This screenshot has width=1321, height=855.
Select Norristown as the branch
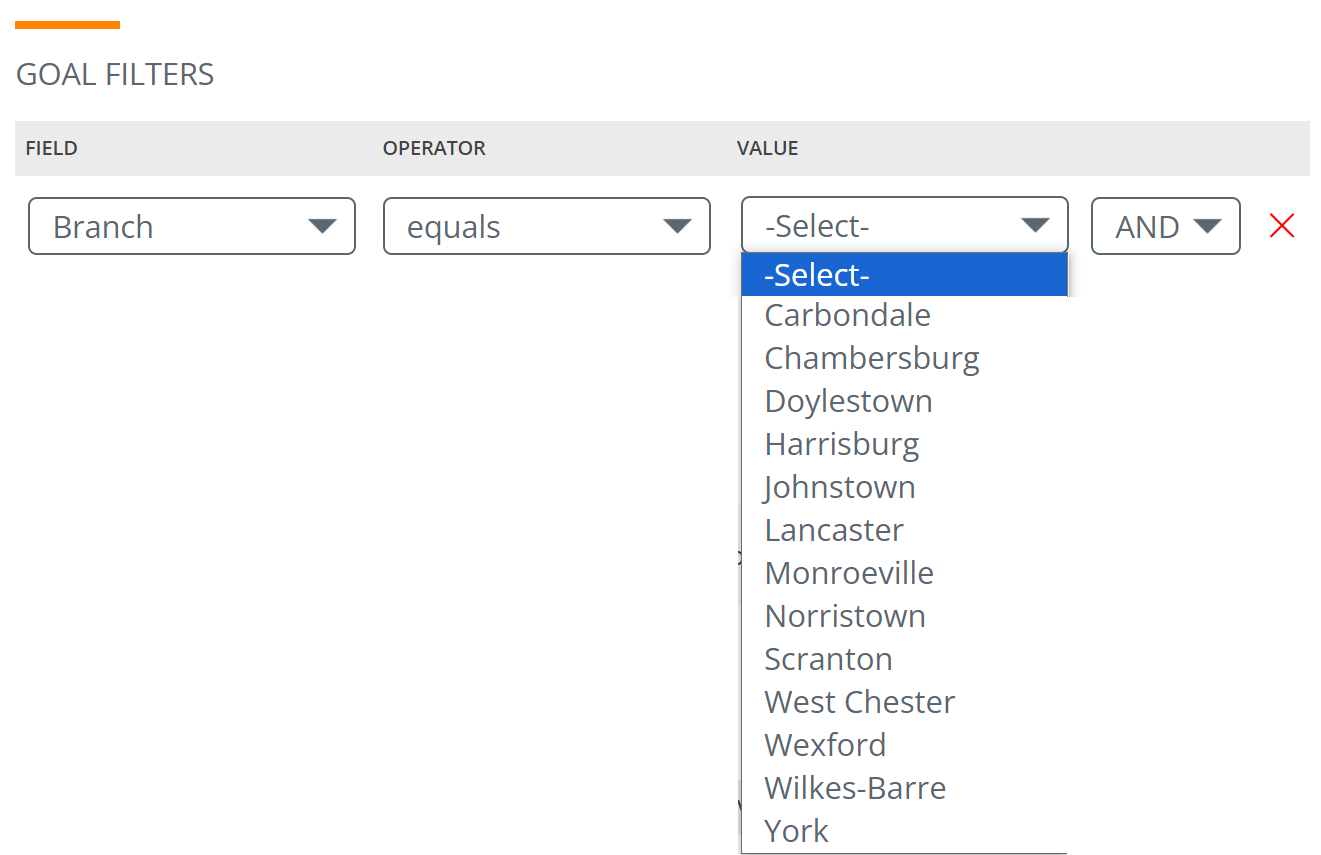click(x=905, y=616)
